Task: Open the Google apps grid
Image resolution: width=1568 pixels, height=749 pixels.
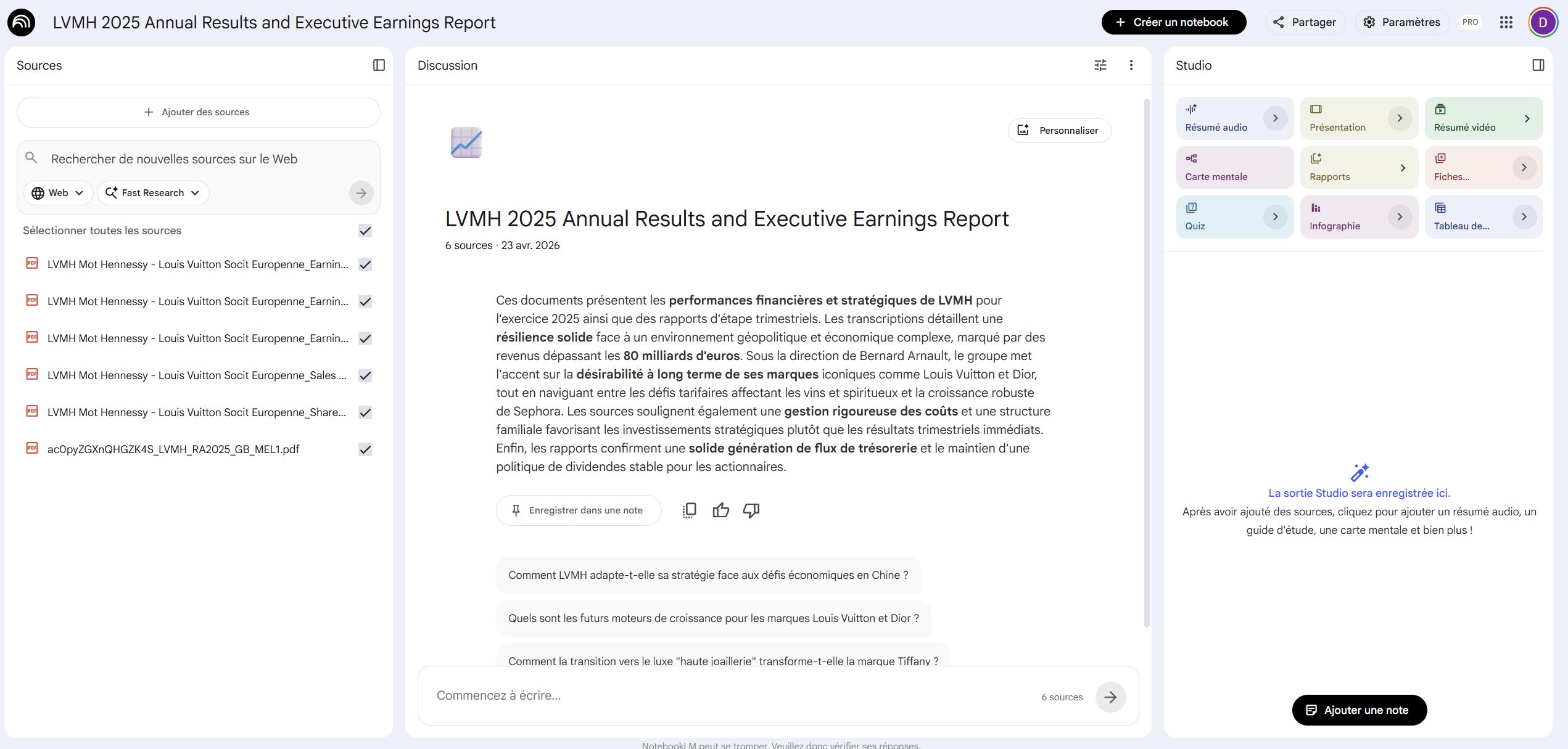Action: click(1506, 22)
